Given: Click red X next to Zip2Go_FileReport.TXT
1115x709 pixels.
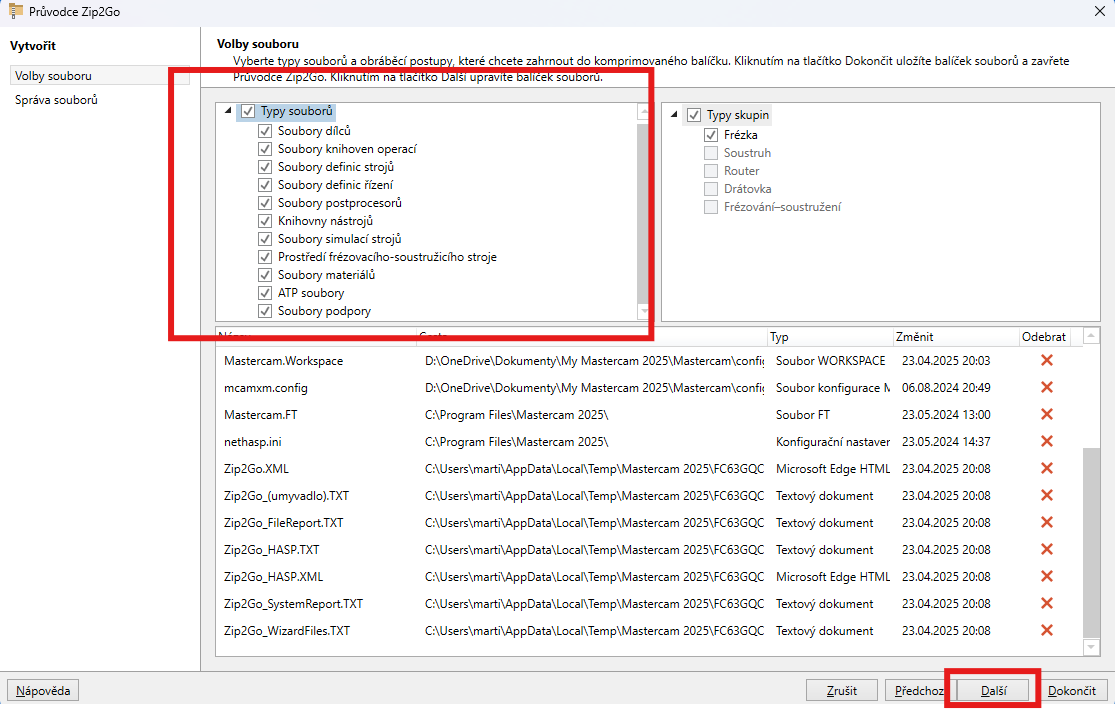Looking at the screenshot, I should [1047, 522].
